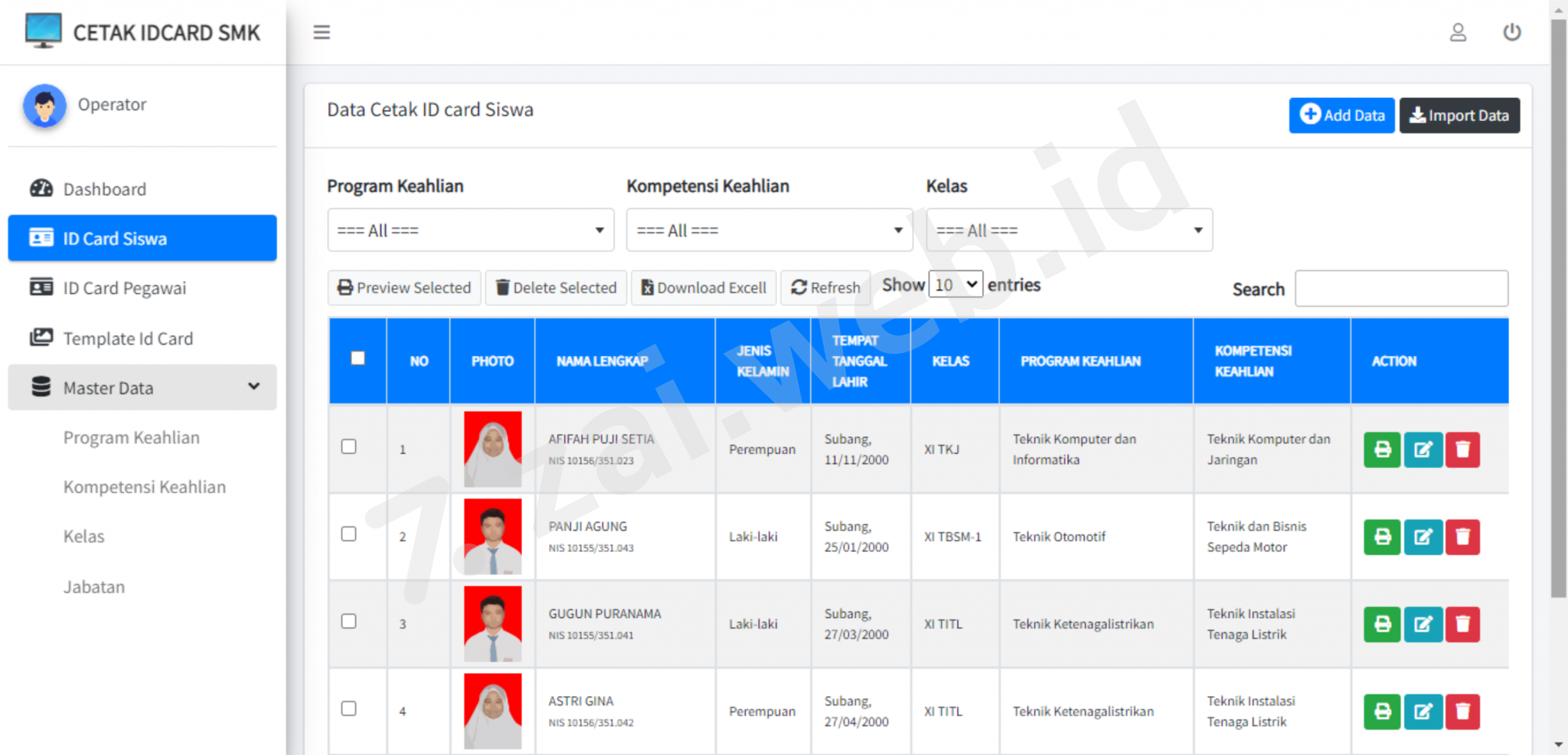The image size is (1568, 755).
Task: Download the table as Excel
Action: (x=703, y=287)
